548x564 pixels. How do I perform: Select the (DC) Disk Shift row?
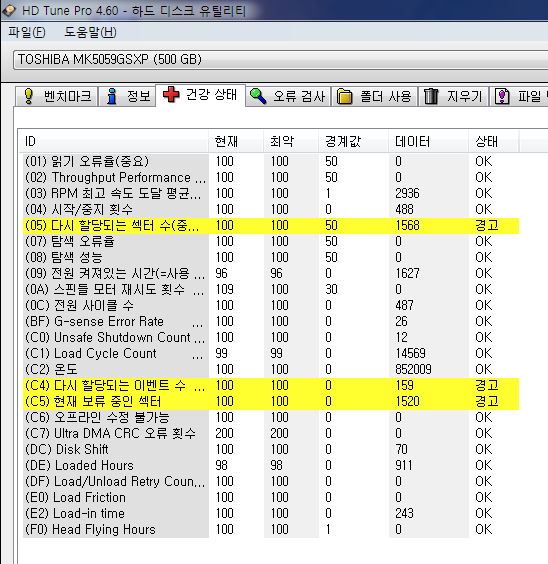(271, 450)
